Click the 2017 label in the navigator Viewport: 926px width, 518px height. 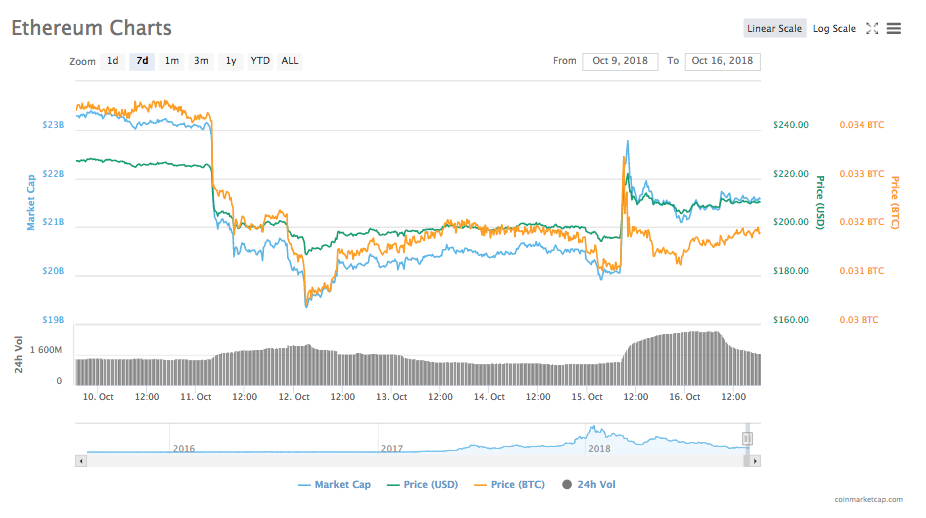click(x=392, y=449)
